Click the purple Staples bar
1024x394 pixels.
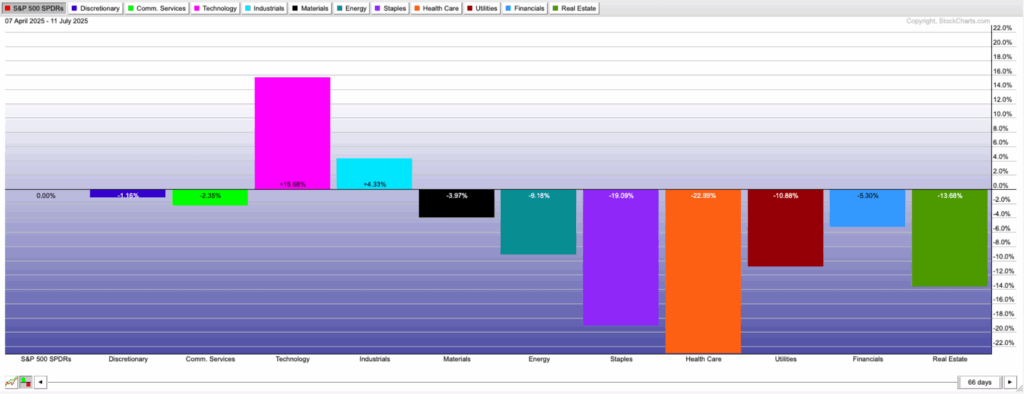coord(620,257)
